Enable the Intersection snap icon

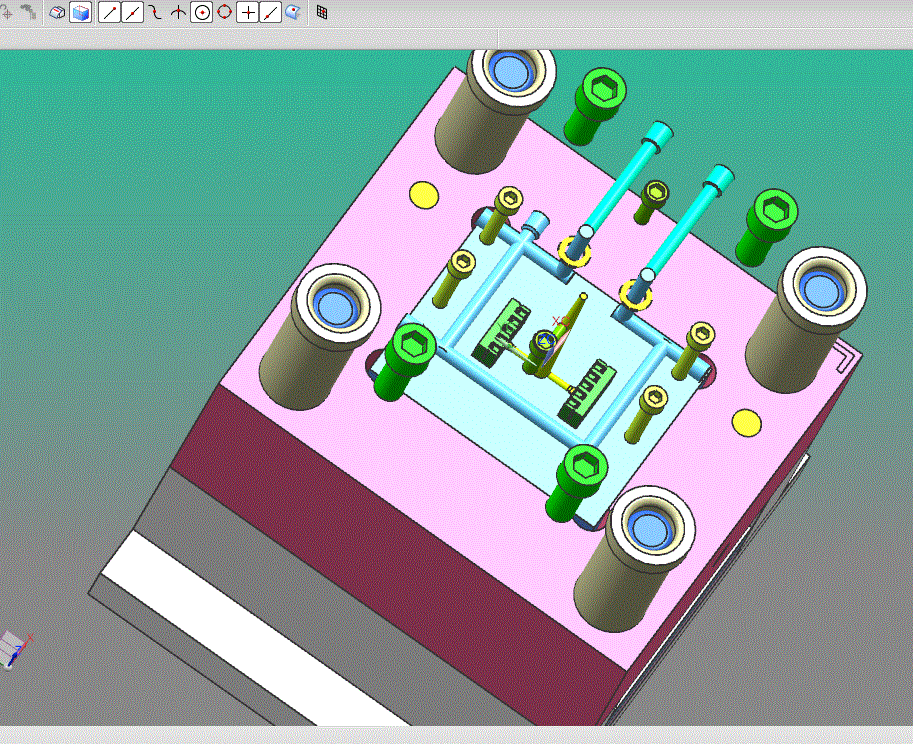(178, 12)
